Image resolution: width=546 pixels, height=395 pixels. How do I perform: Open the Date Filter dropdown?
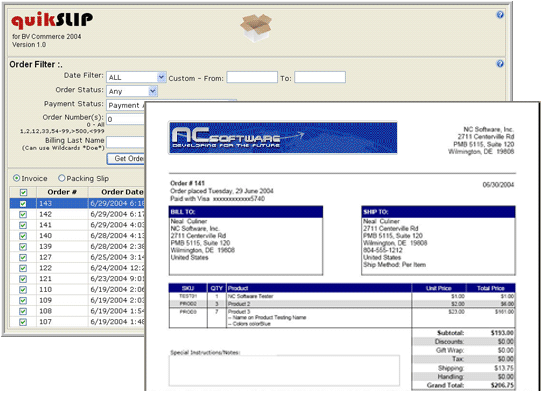pos(136,77)
